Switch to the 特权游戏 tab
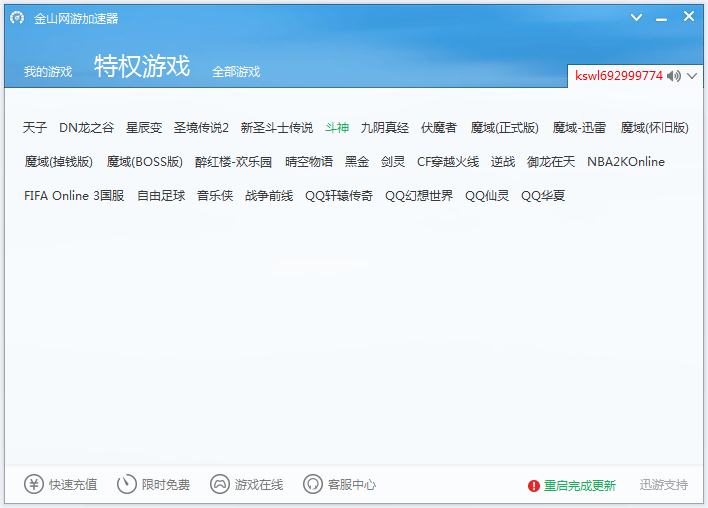708x508 pixels. pos(142,66)
